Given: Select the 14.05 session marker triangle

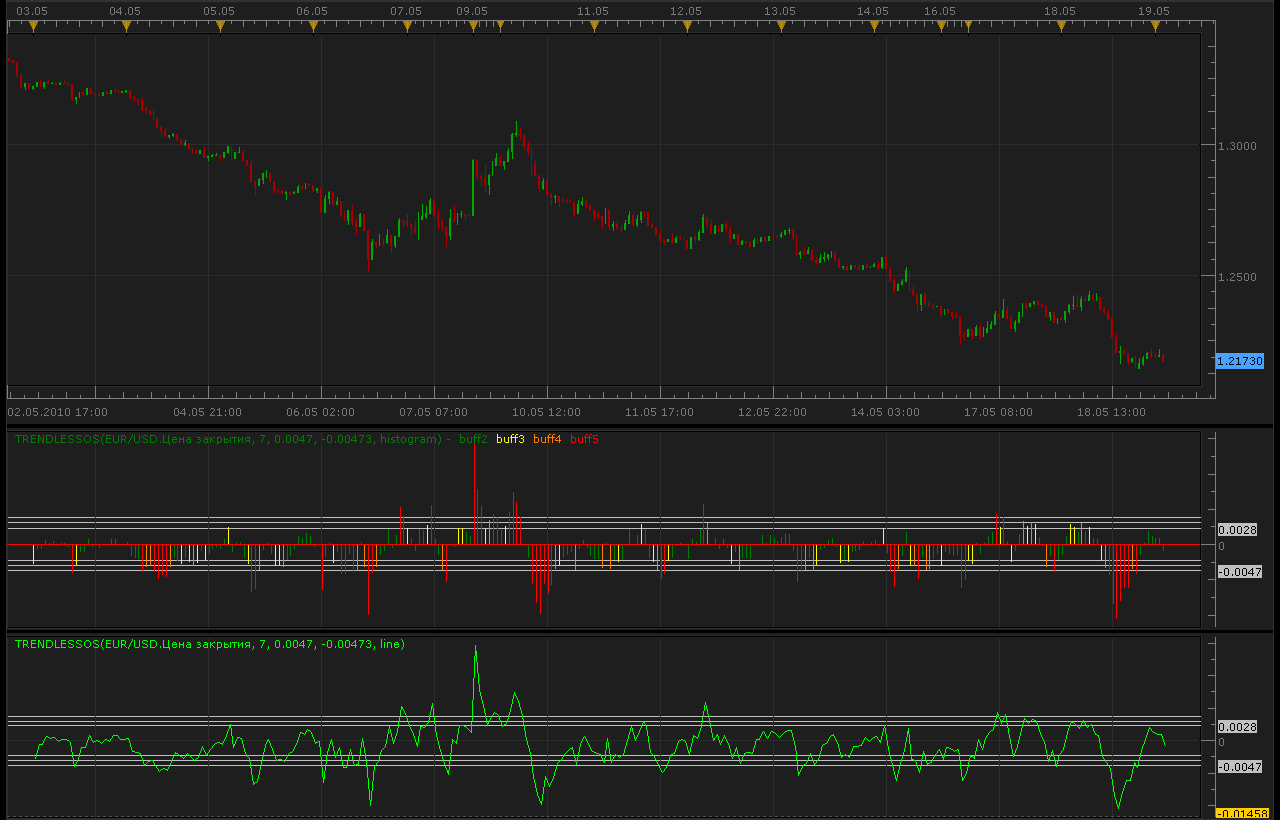Looking at the screenshot, I should [x=874, y=27].
